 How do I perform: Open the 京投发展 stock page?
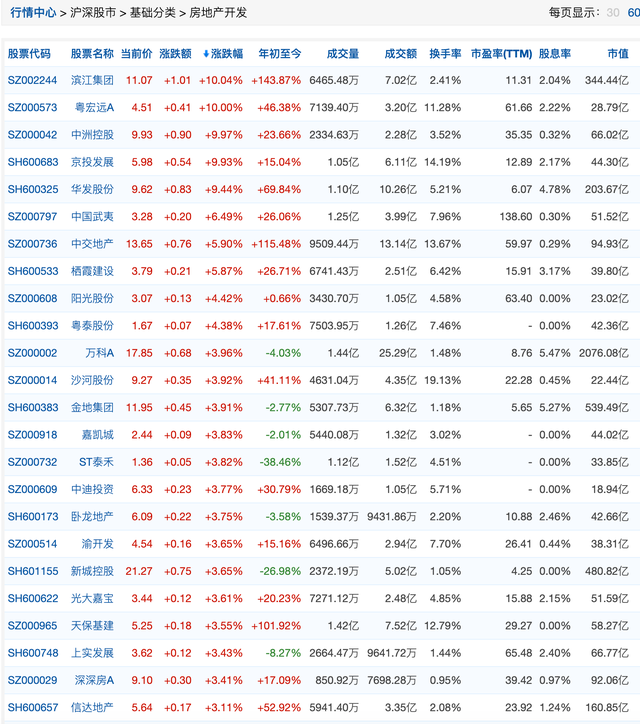point(92,162)
